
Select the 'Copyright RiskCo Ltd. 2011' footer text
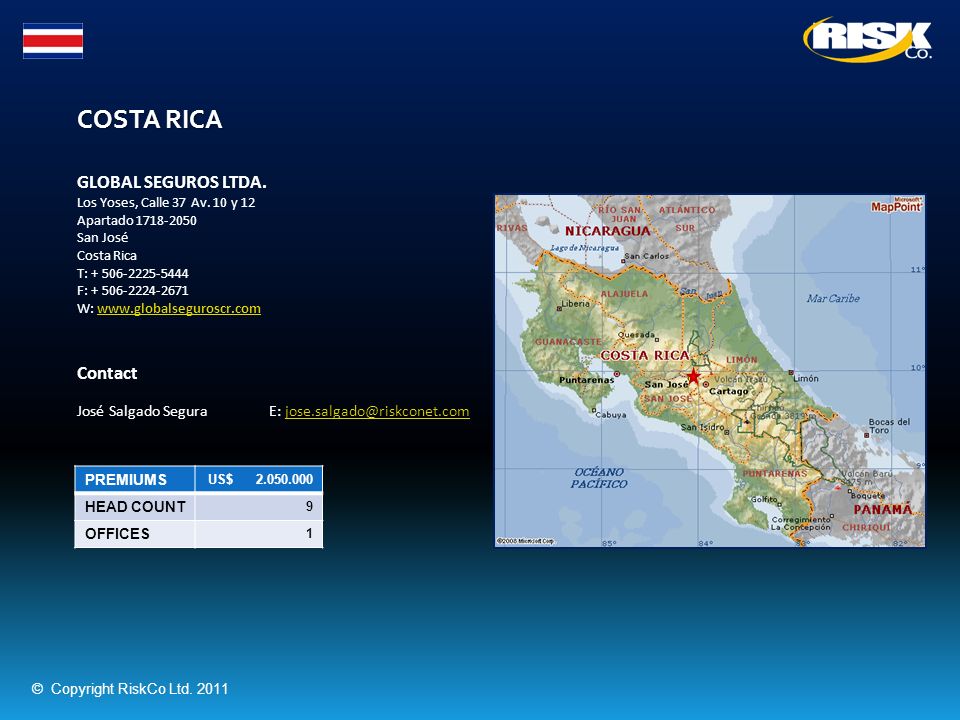coord(140,689)
